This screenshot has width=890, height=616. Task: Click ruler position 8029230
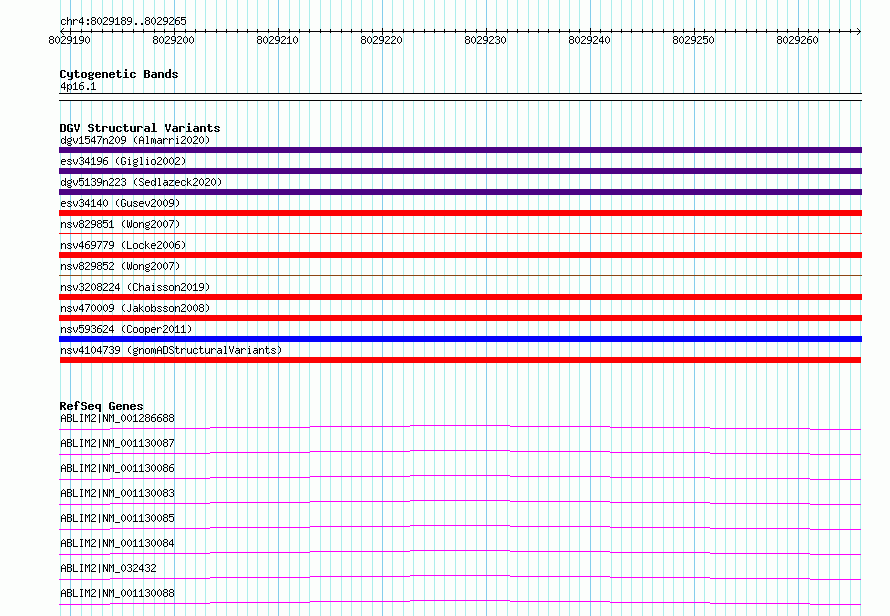tap(485, 40)
